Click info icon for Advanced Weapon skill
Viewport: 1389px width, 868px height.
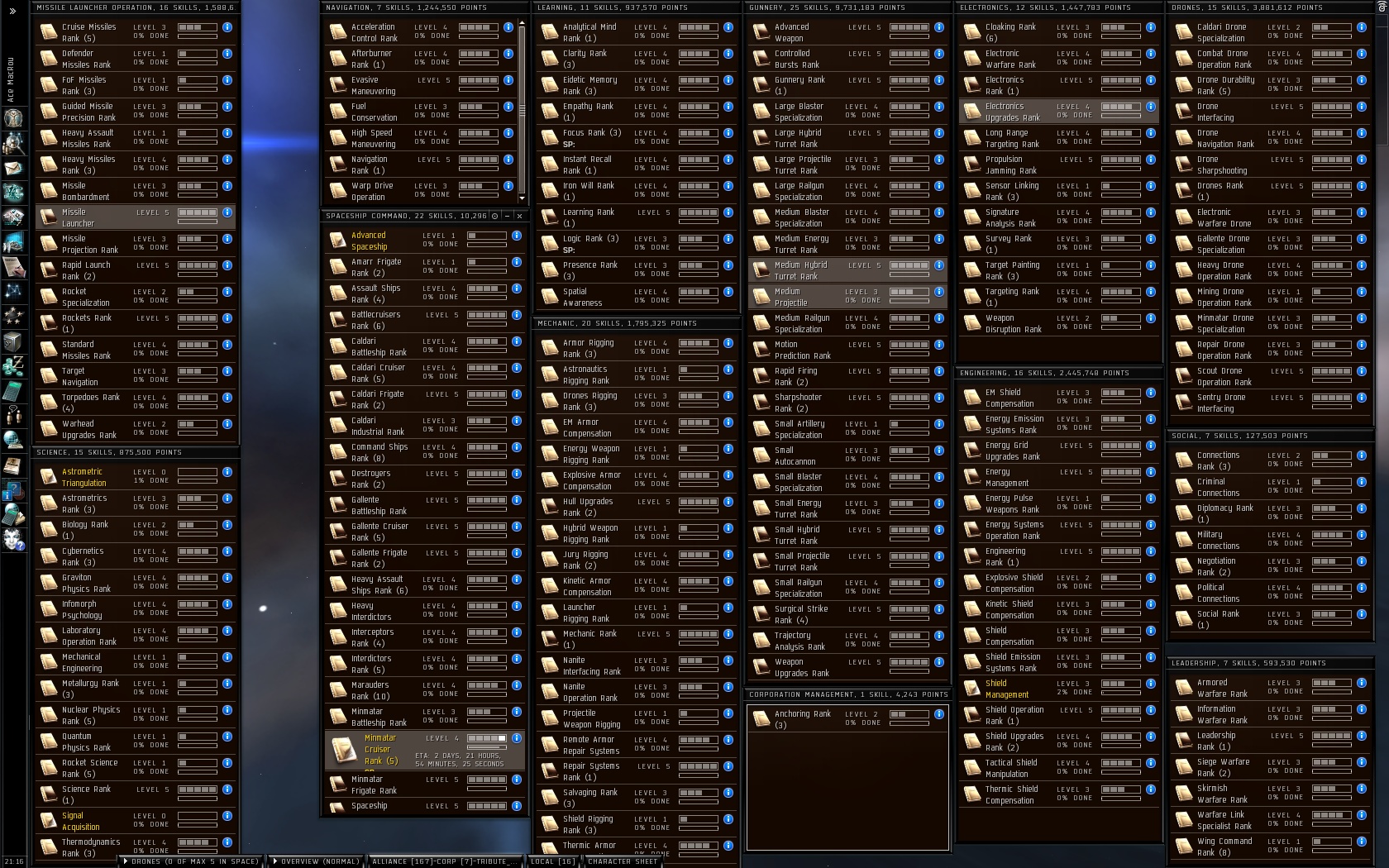pyautogui.click(x=939, y=27)
